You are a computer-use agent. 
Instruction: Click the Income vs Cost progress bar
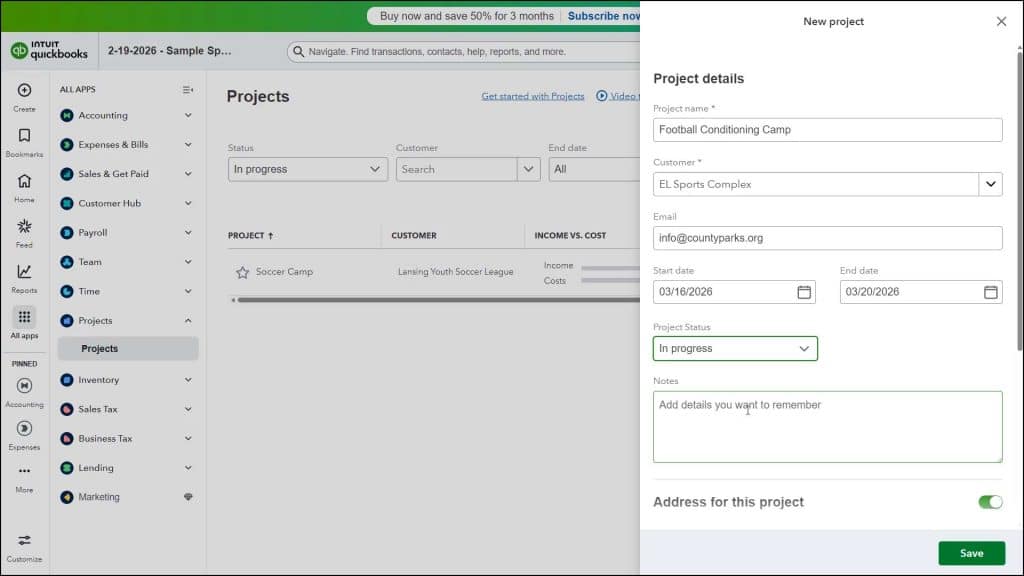[x=610, y=272]
